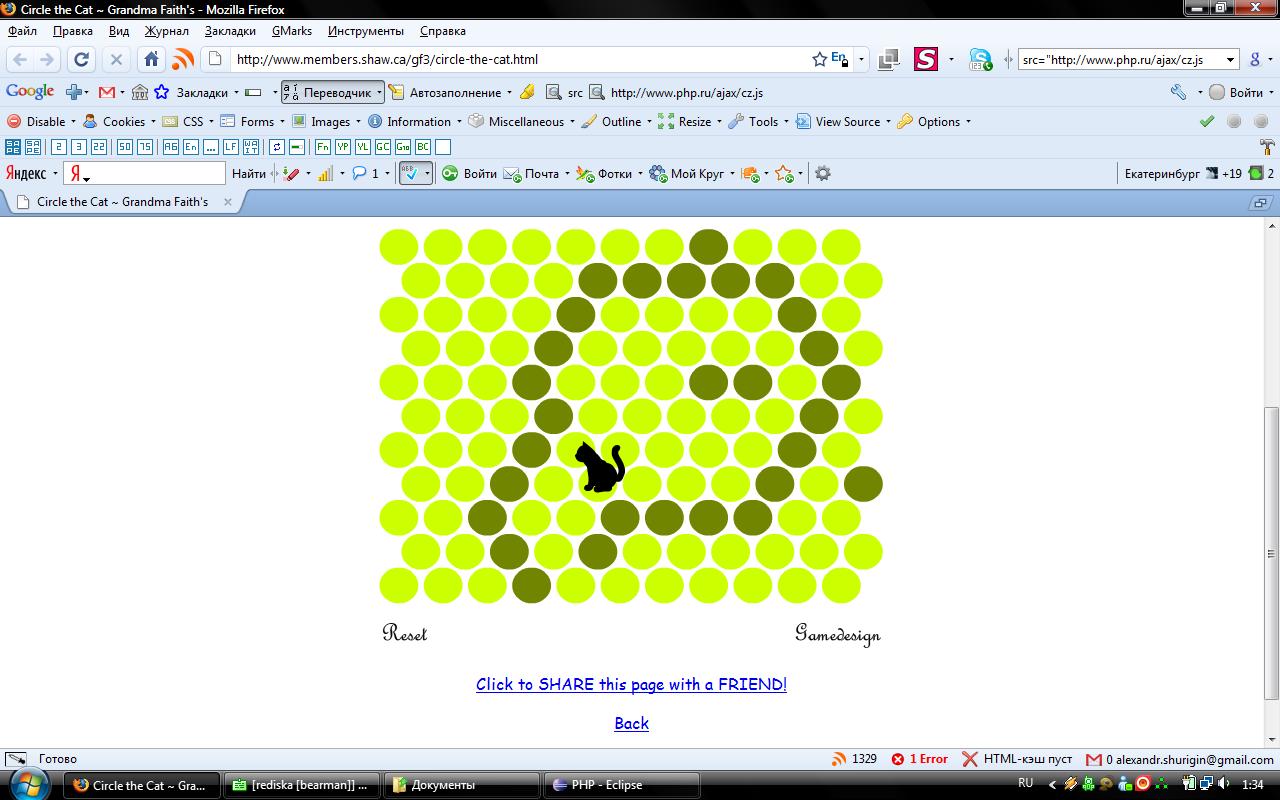Click the orange RSS feed icon

coord(182,59)
